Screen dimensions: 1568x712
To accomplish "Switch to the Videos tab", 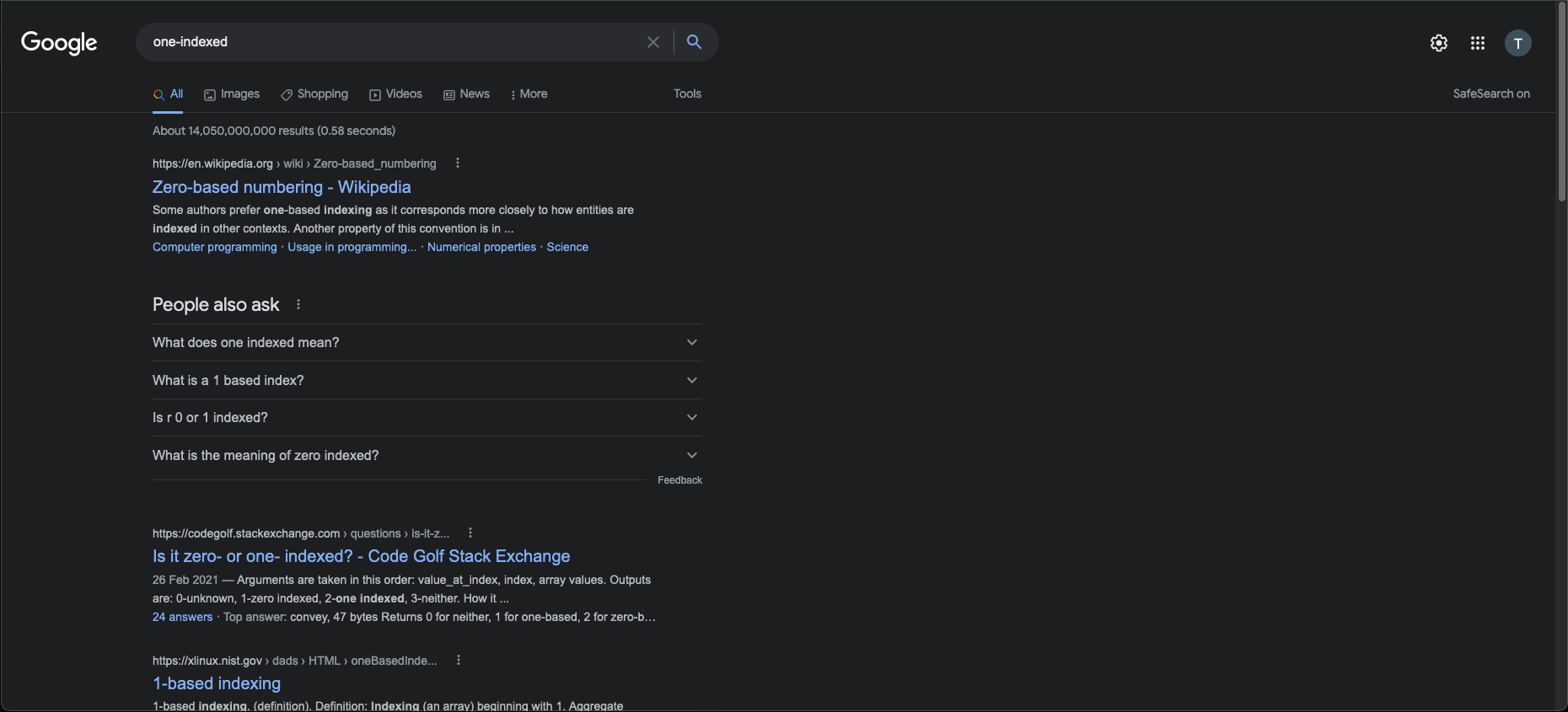I will pos(395,94).
